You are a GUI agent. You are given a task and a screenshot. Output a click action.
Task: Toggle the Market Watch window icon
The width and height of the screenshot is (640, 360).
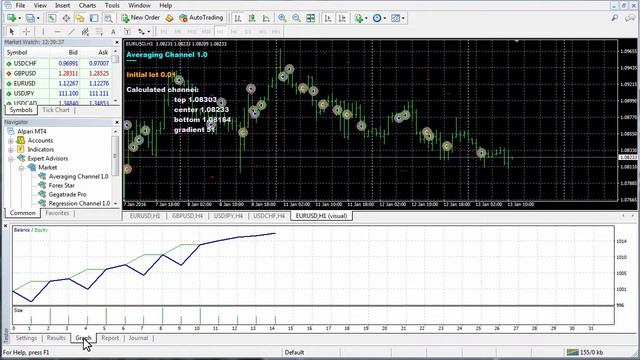[x=52, y=18]
